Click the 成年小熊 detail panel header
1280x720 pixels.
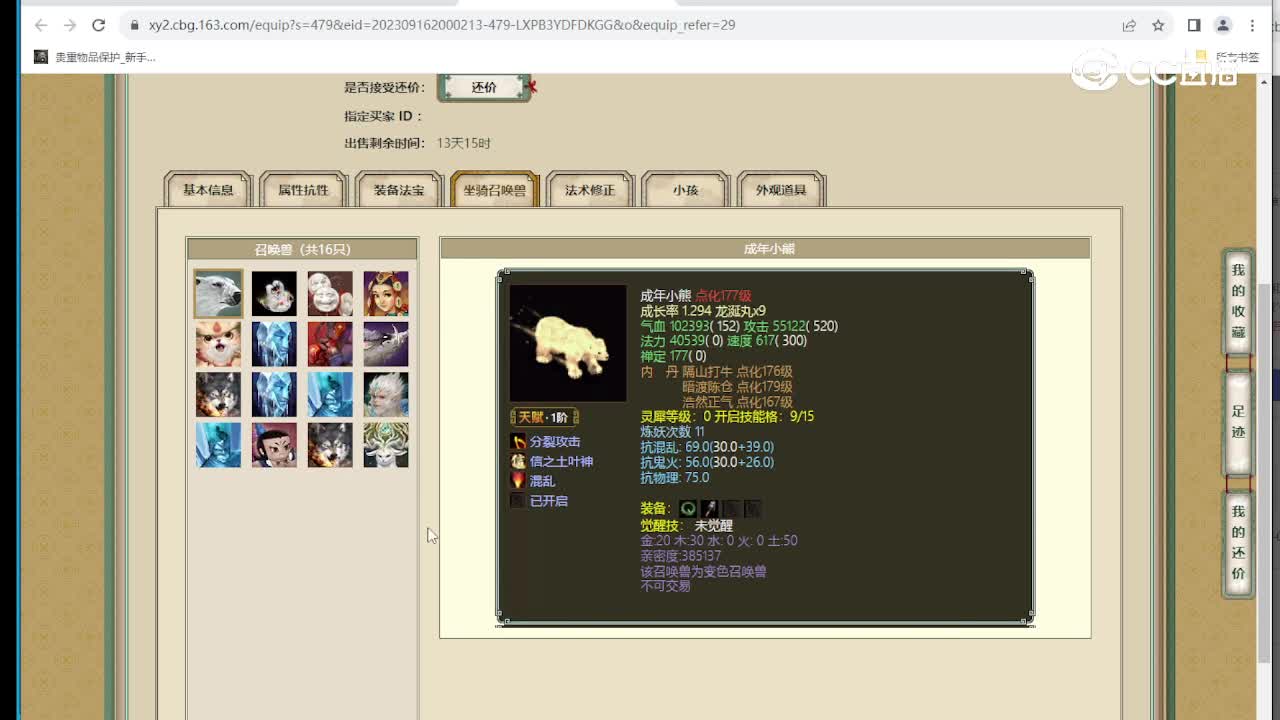pyautogui.click(x=765, y=249)
